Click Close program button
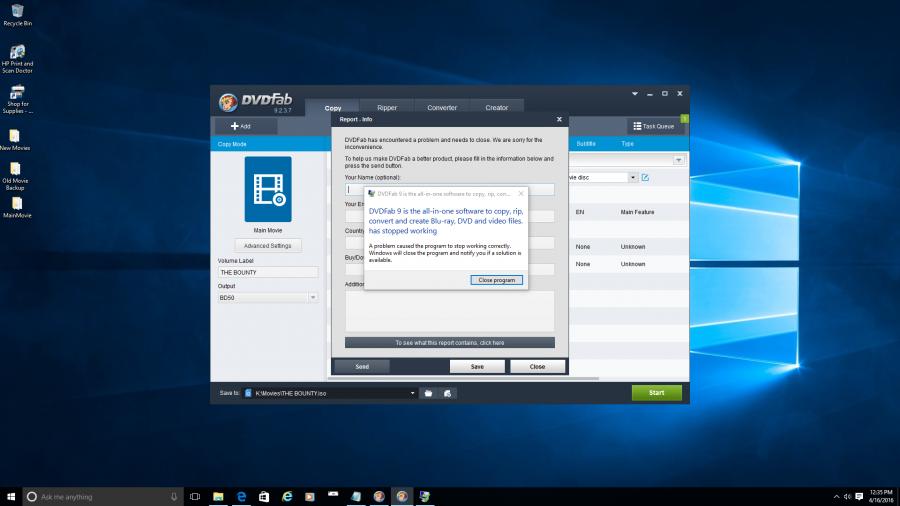 click(x=496, y=280)
